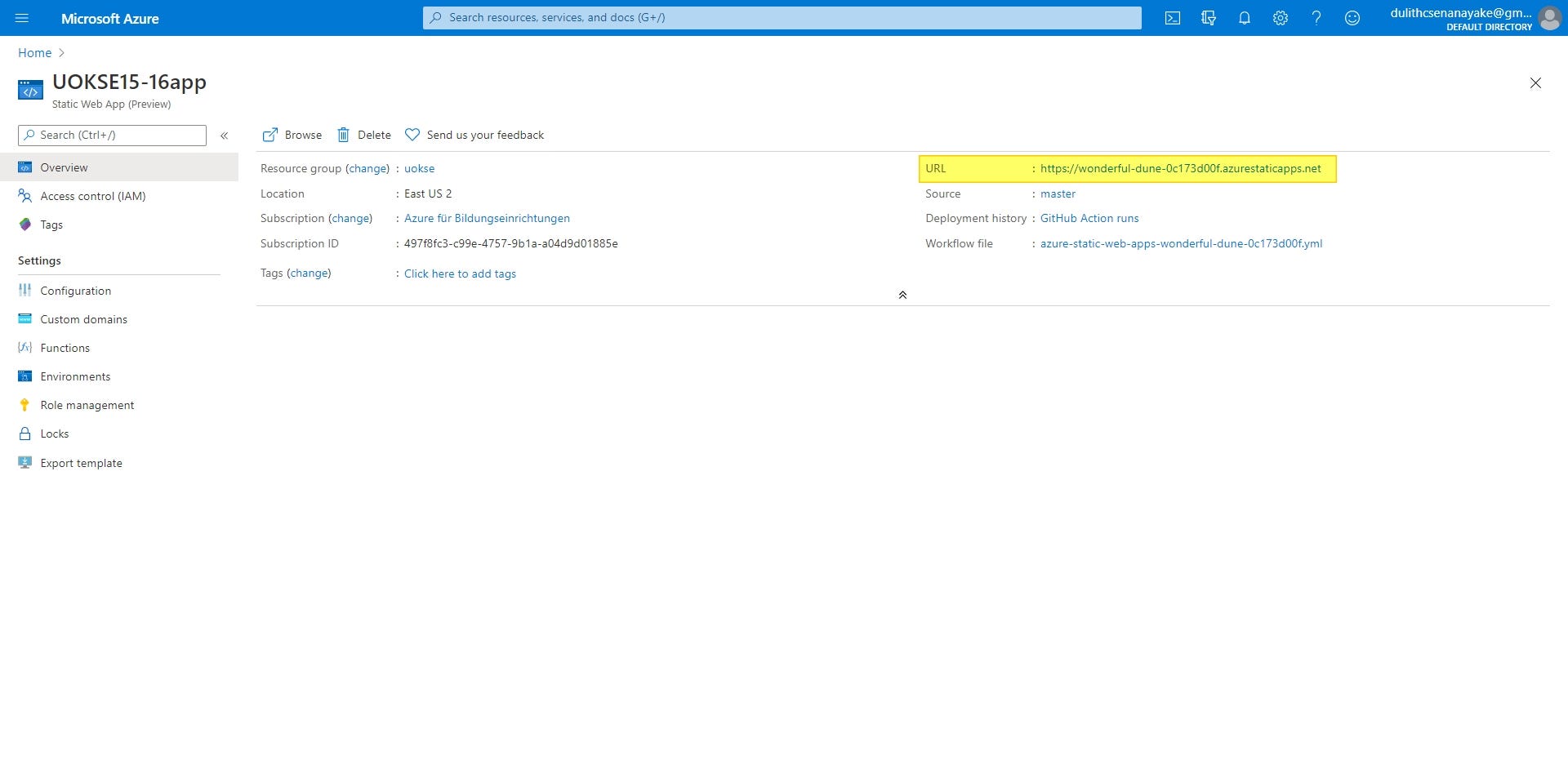1568x765 pixels.
Task: Open Configuration settings
Action: coord(119,291)
